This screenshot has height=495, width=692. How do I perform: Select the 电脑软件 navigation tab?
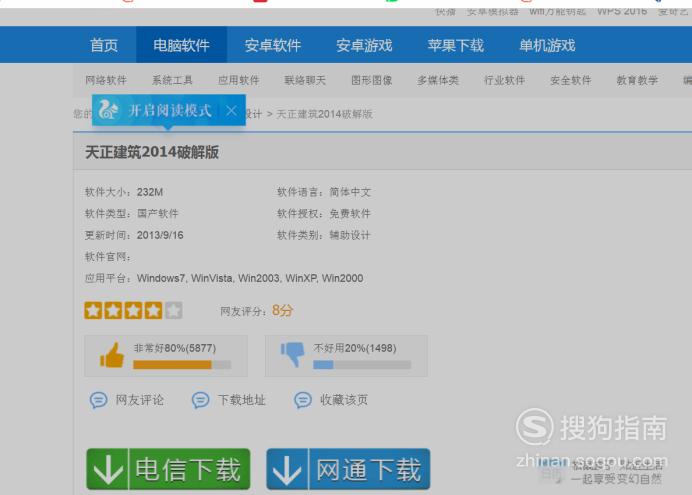pos(181,45)
